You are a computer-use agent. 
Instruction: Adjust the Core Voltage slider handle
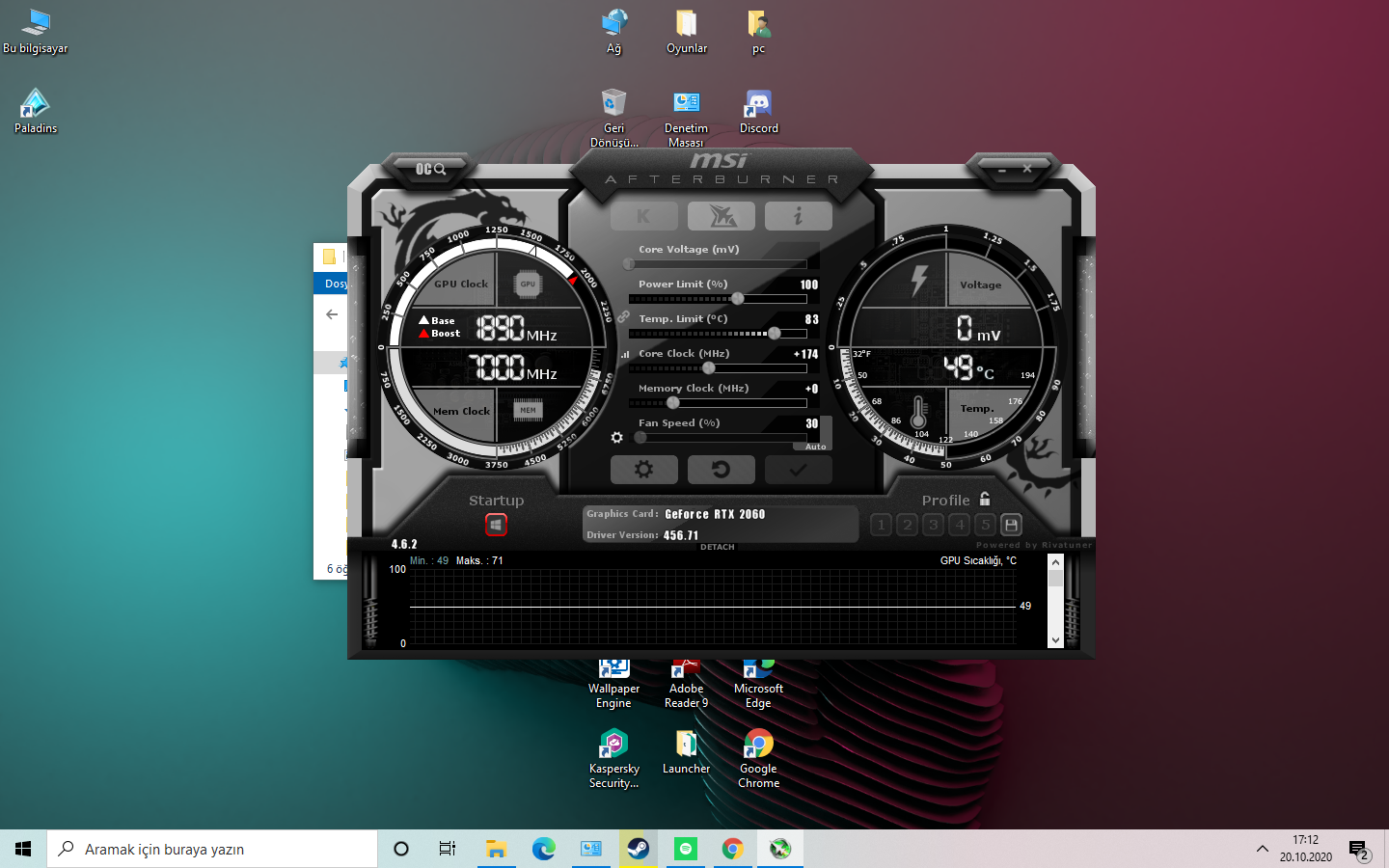click(x=629, y=263)
